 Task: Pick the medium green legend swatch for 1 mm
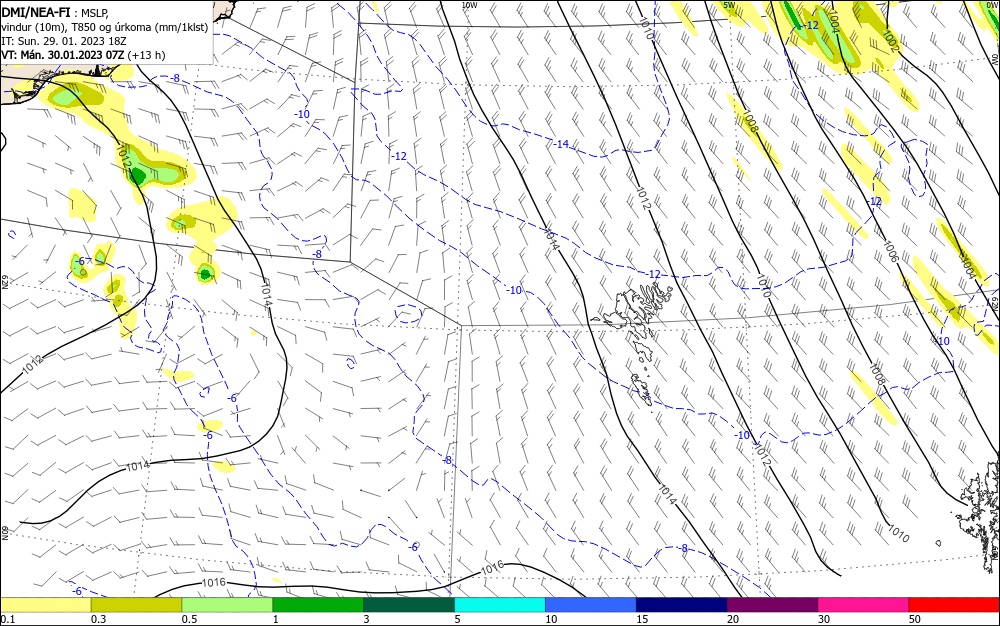tap(318, 605)
